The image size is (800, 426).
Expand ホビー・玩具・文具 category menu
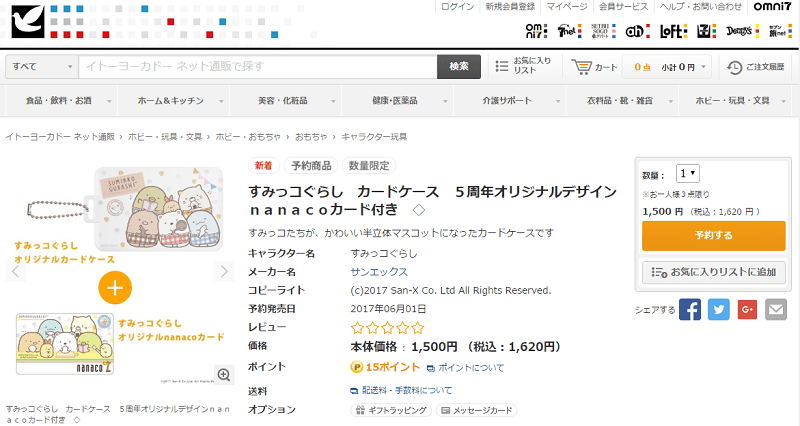pyautogui.click(x=735, y=101)
